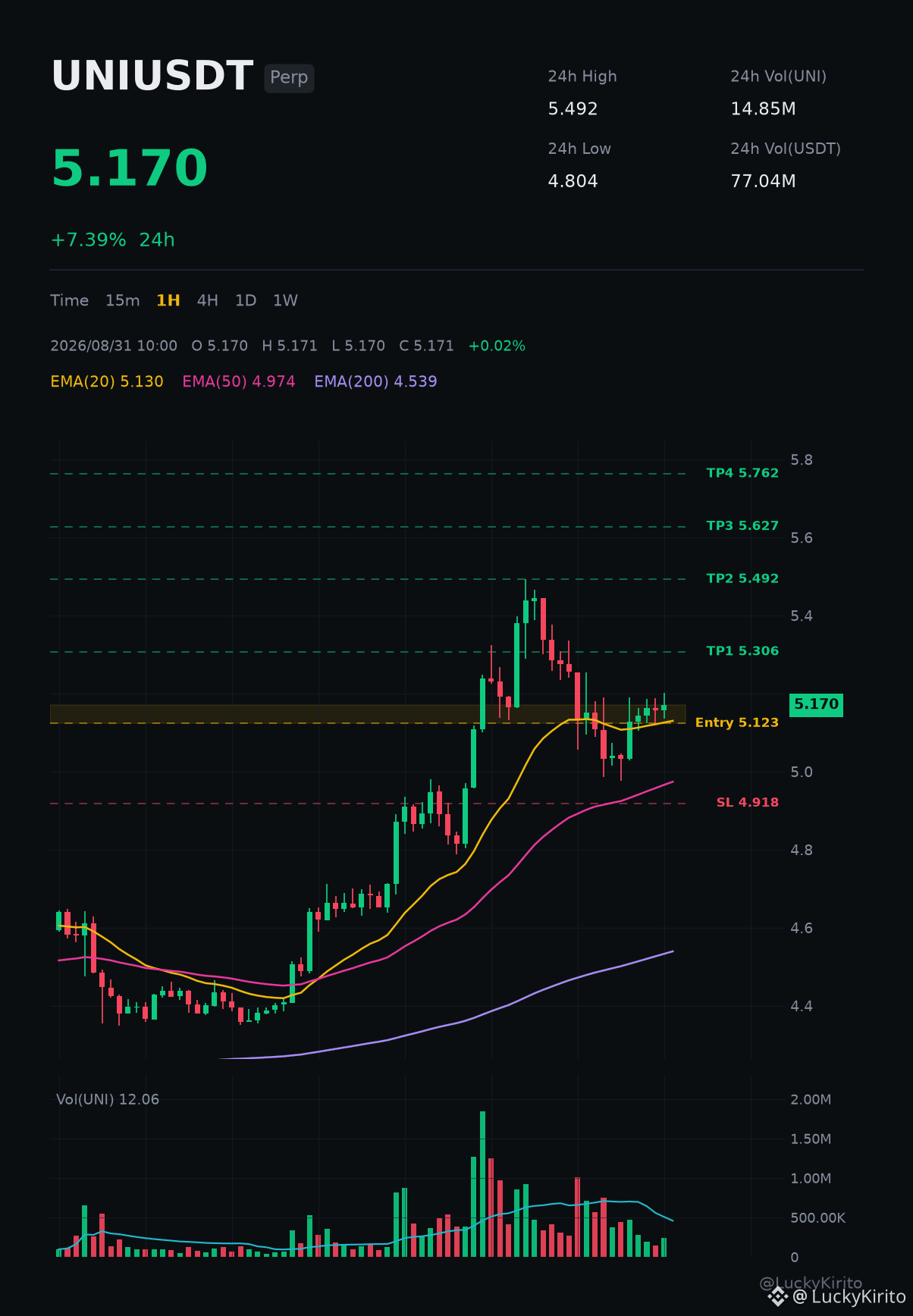
Task: Click the TP4 5.762 level label
Action: coord(742,473)
